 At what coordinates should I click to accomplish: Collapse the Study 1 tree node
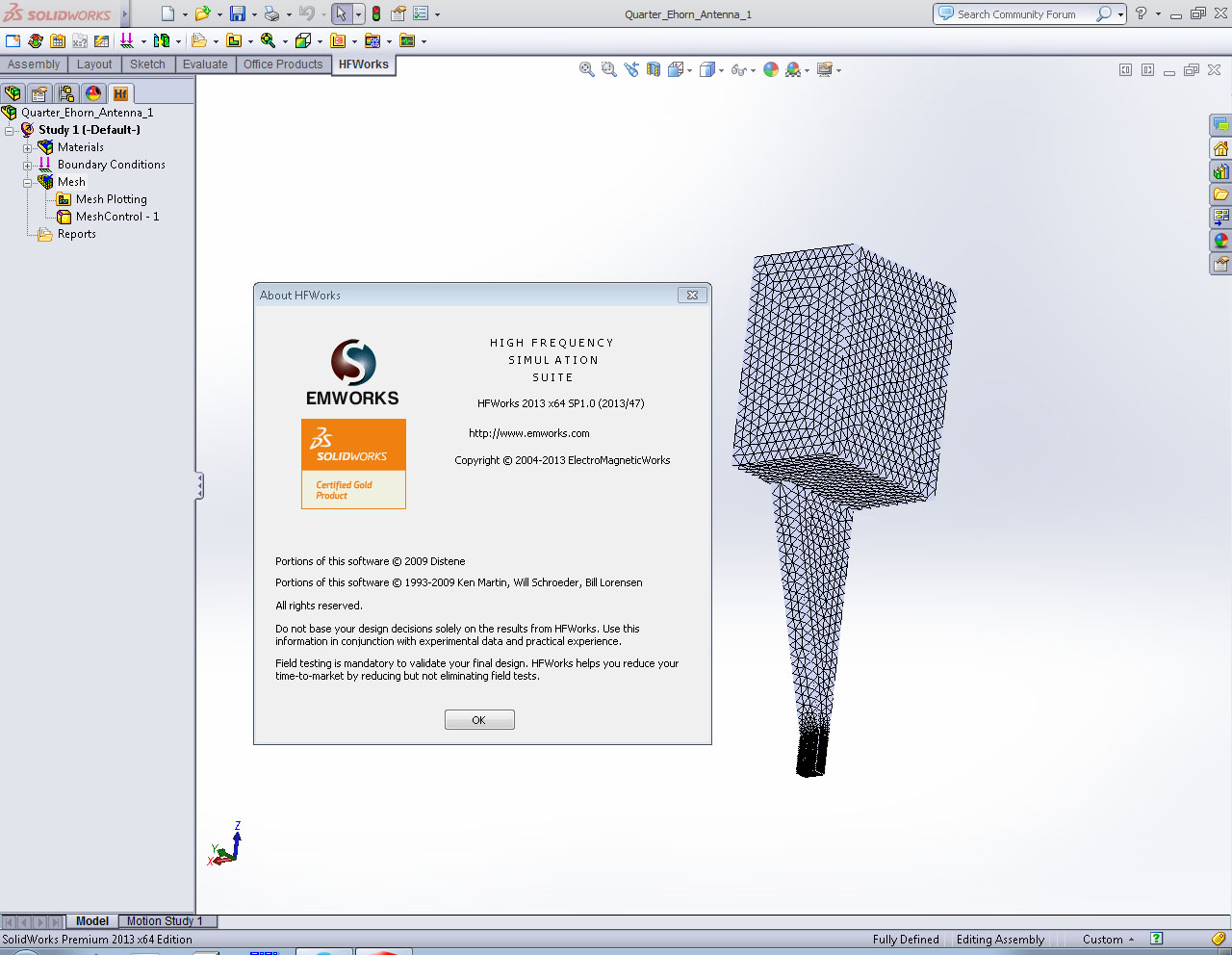point(10,131)
